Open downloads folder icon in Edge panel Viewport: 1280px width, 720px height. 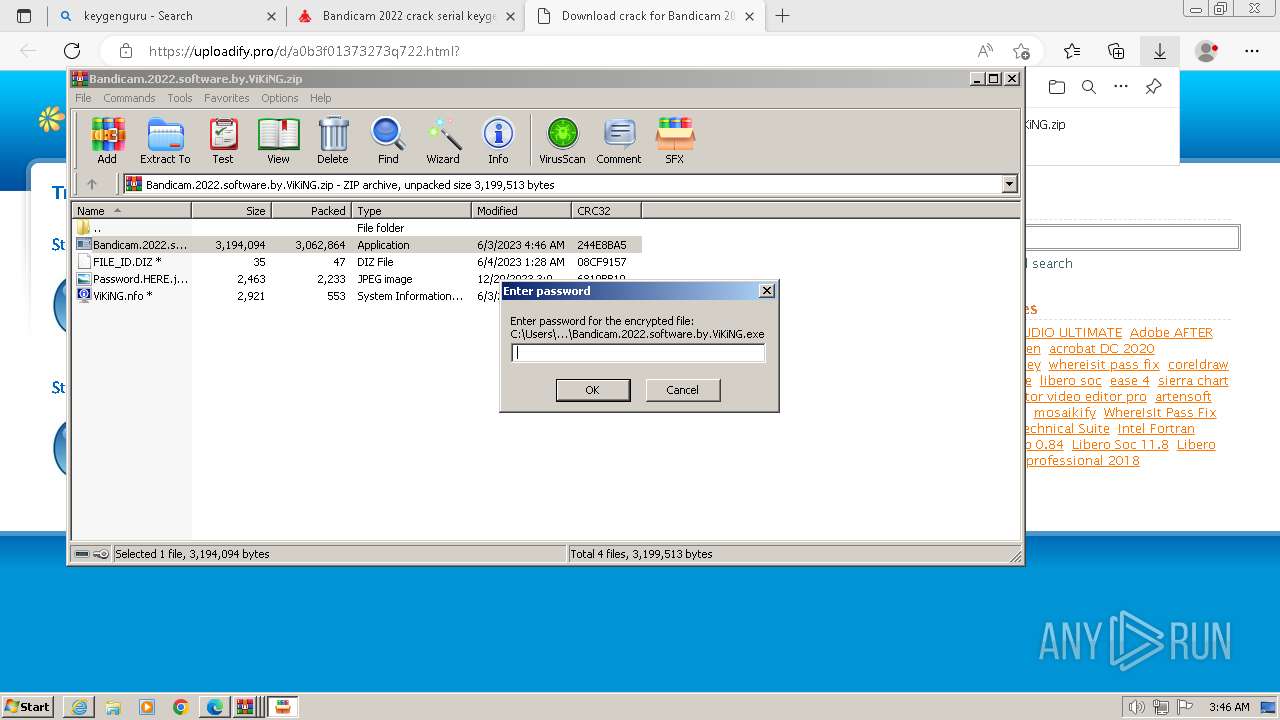pyautogui.click(x=1057, y=87)
